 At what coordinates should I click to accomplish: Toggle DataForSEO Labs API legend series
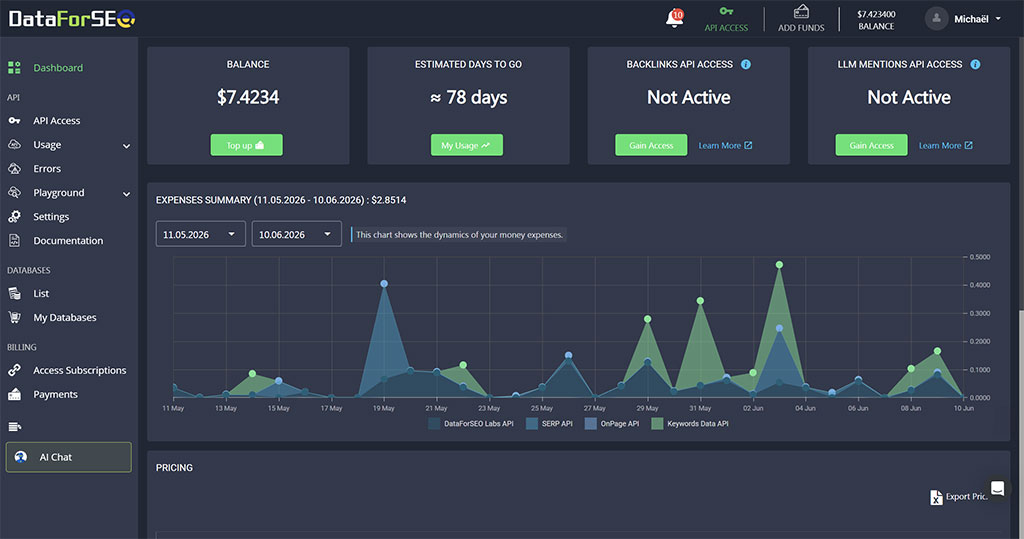[470, 423]
